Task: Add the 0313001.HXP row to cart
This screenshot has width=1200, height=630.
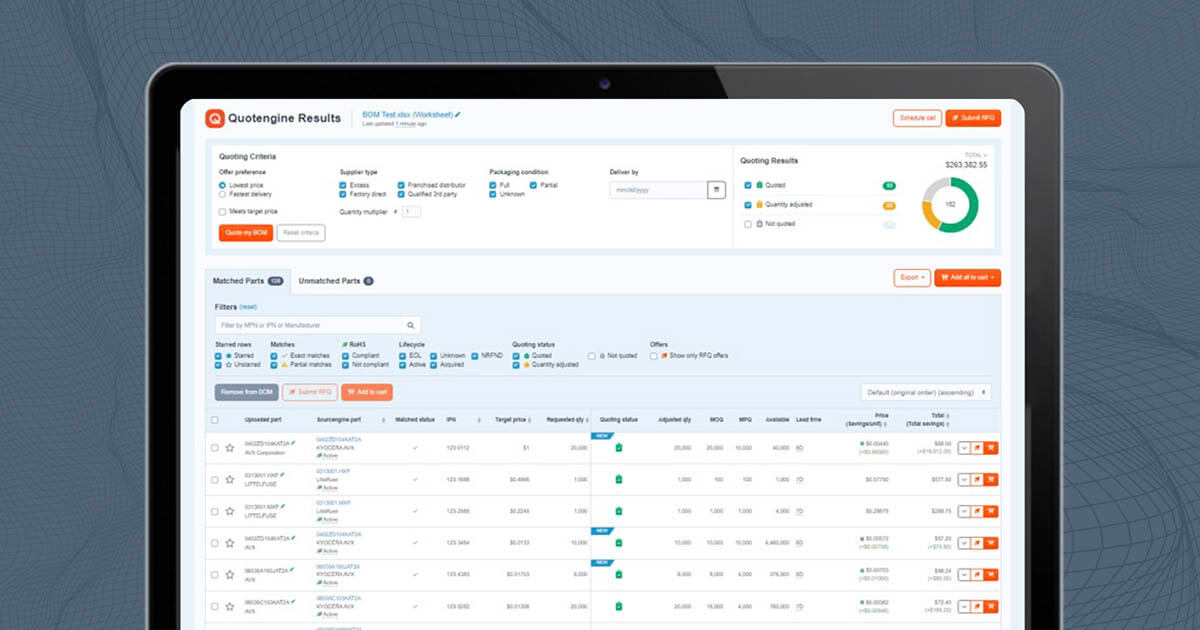Action: 991,480
